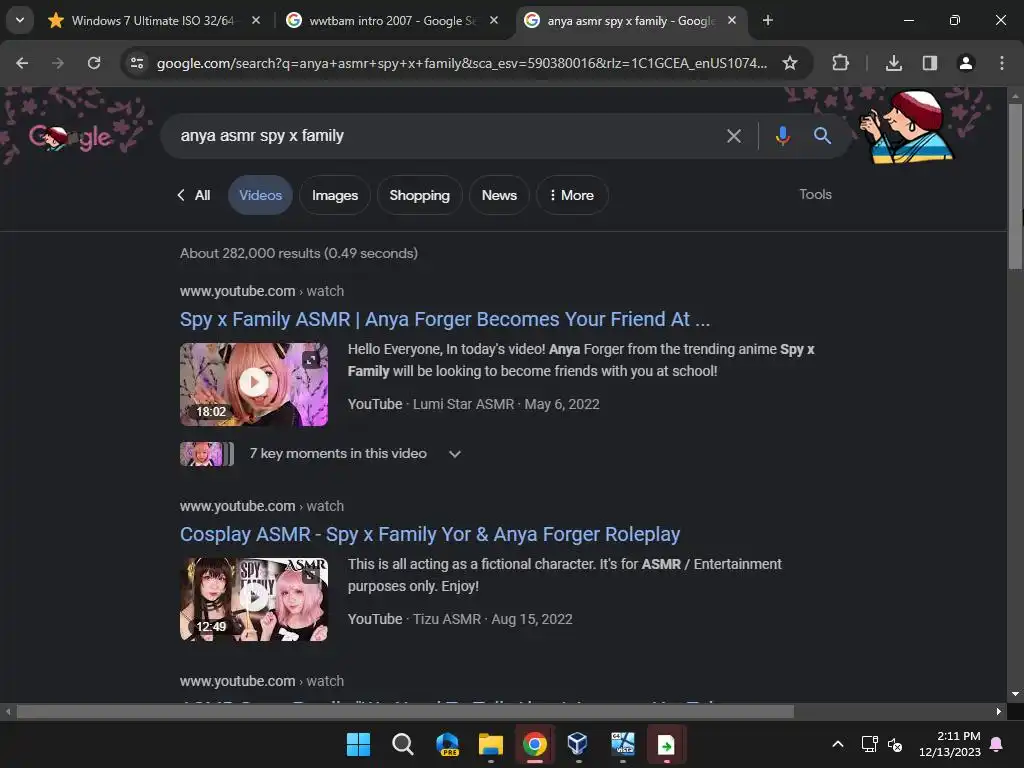Image resolution: width=1024 pixels, height=768 pixels.
Task: Open the green arrow document app in taskbar
Action: 666,744
